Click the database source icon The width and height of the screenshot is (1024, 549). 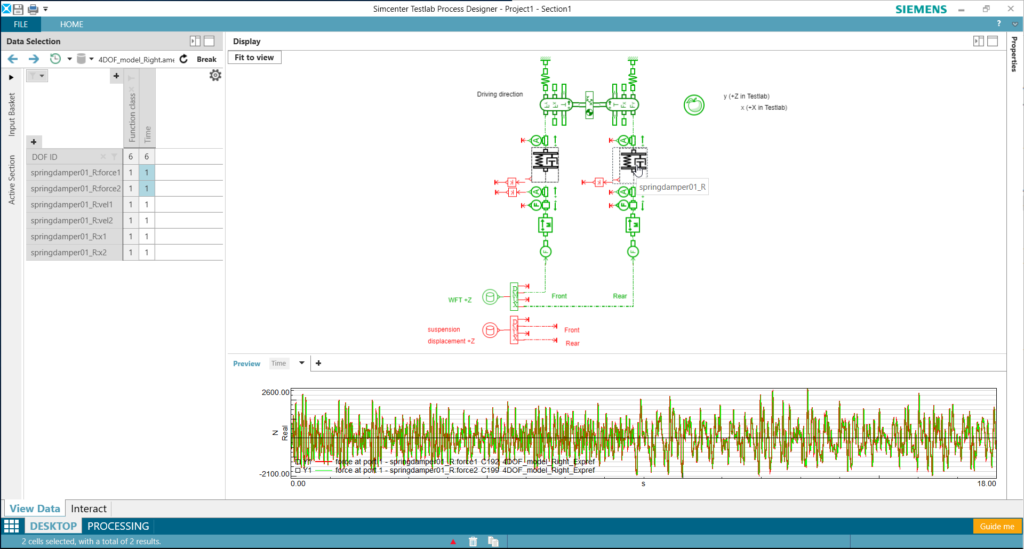[x=81, y=59]
